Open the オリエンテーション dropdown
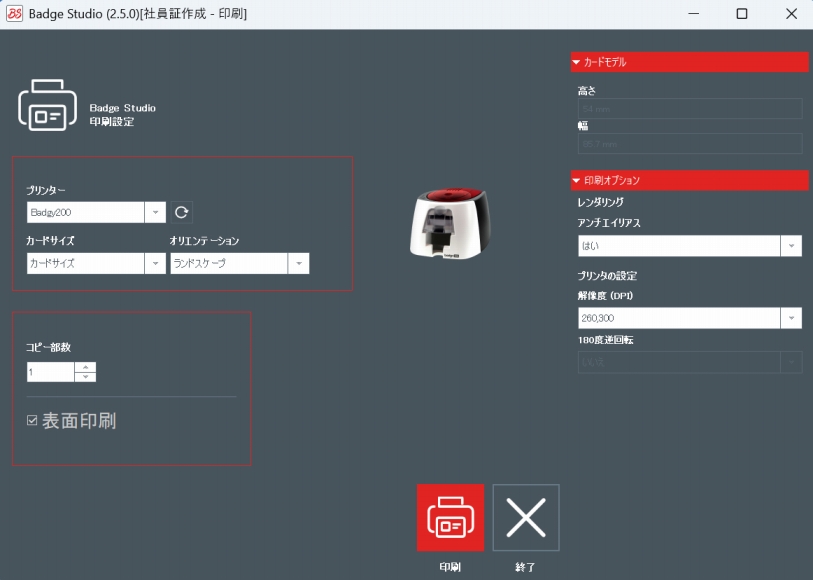 click(x=298, y=263)
